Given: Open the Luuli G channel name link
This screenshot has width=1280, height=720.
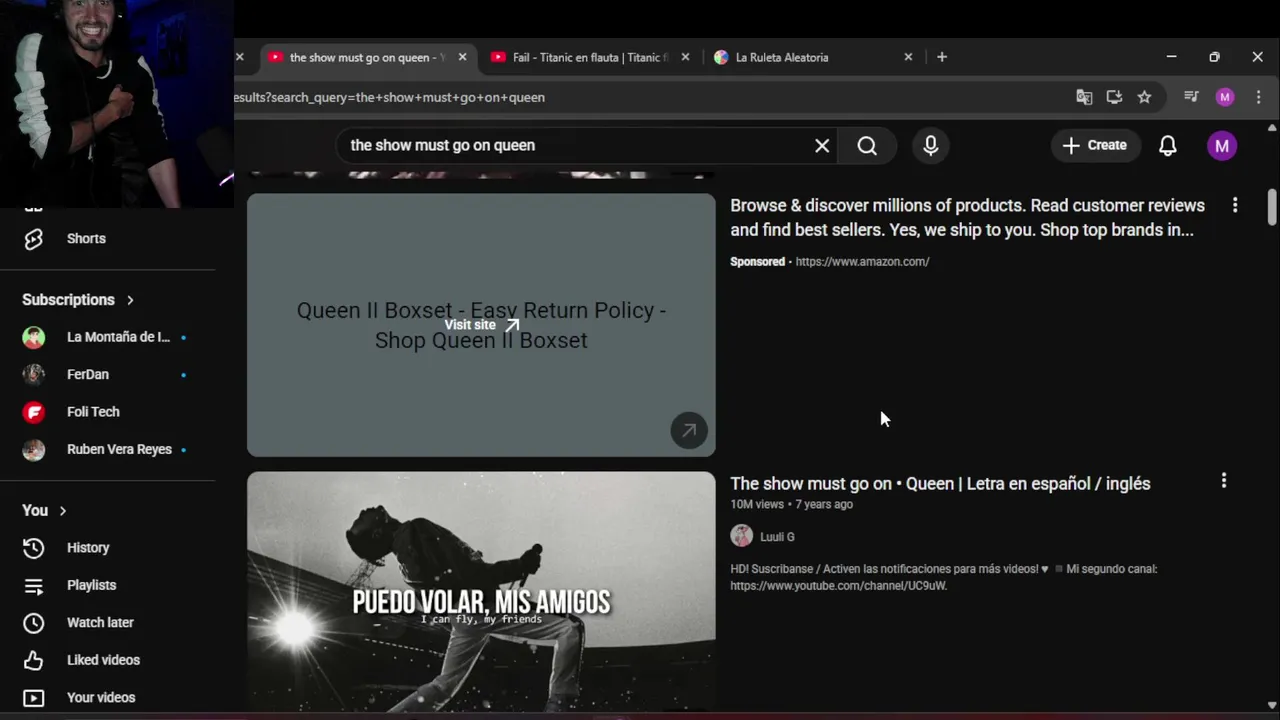Looking at the screenshot, I should point(777,537).
